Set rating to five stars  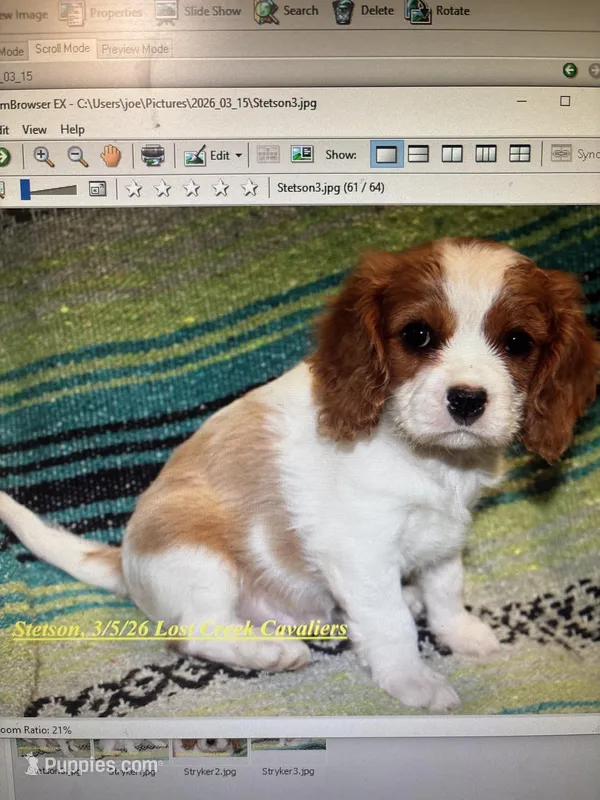(249, 188)
